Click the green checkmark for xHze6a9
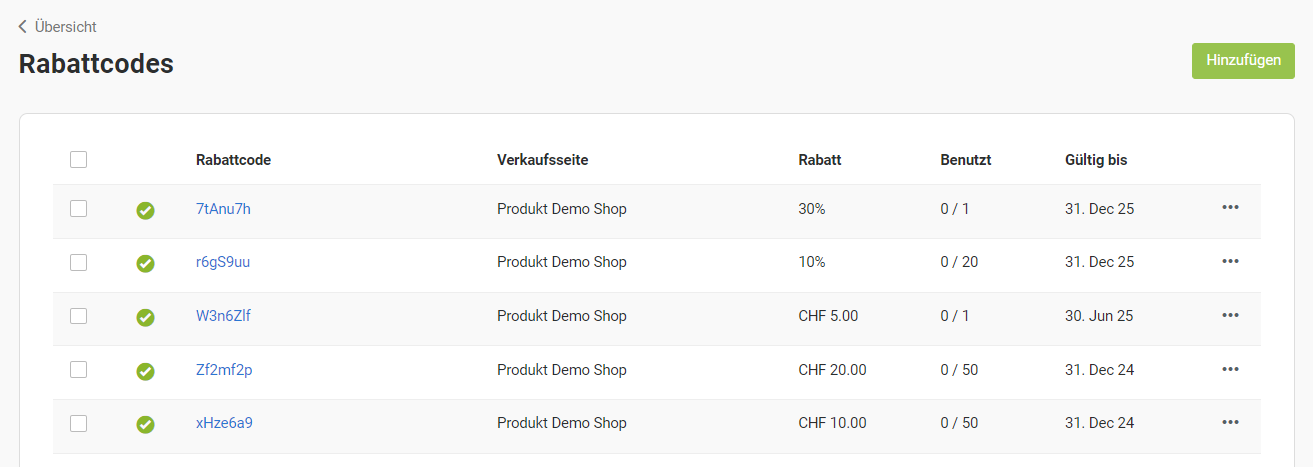Image resolution: width=1313 pixels, height=467 pixels. [x=145, y=424]
